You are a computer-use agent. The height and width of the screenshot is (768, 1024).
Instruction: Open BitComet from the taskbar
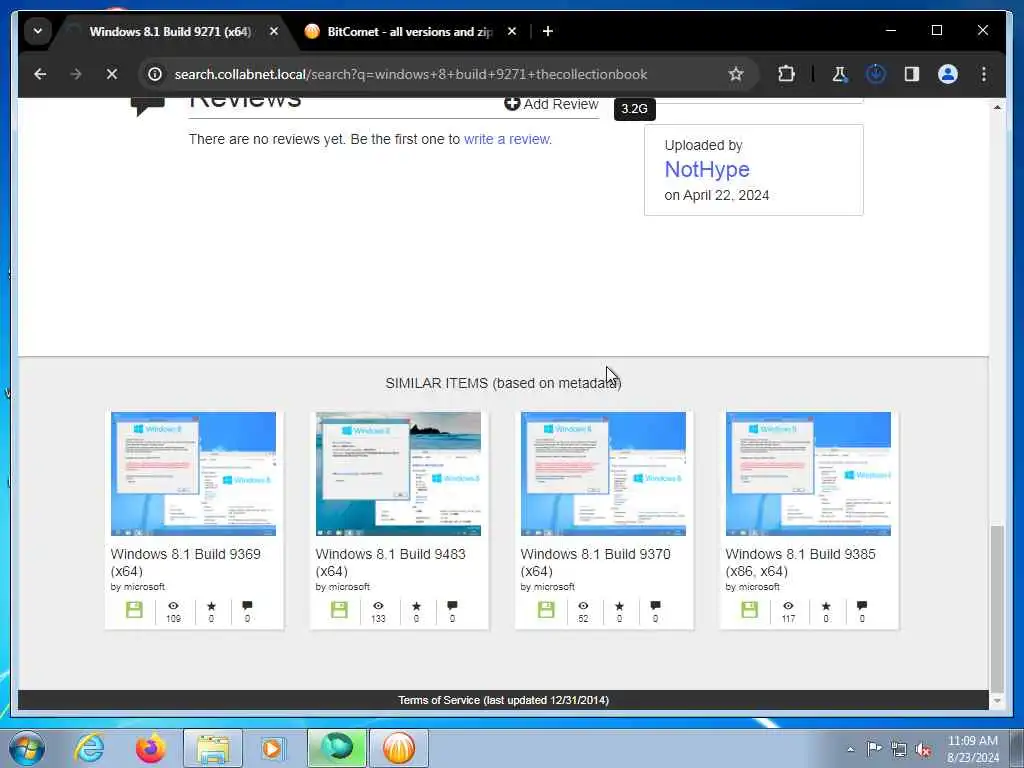(x=398, y=748)
